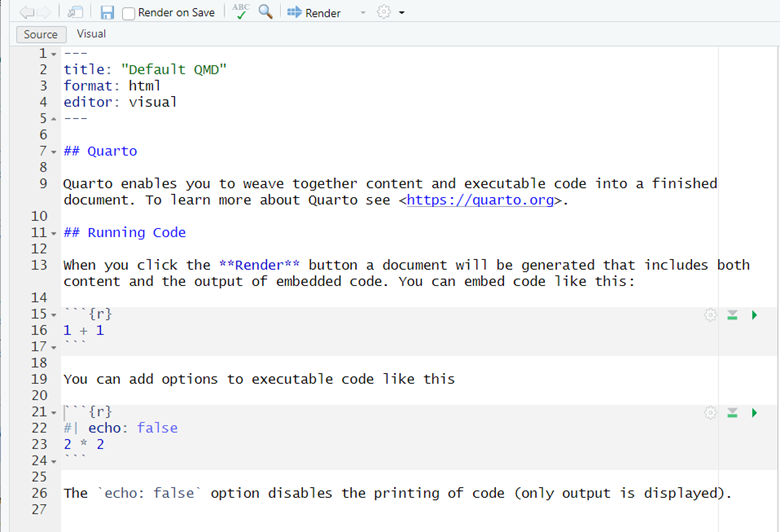Open chunk options gear for the 1 + 1 chunk

[x=710, y=315]
